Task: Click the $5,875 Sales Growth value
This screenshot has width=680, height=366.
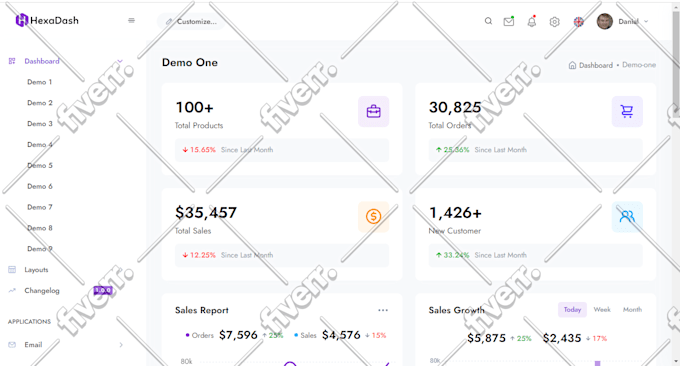Action: [x=486, y=338]
